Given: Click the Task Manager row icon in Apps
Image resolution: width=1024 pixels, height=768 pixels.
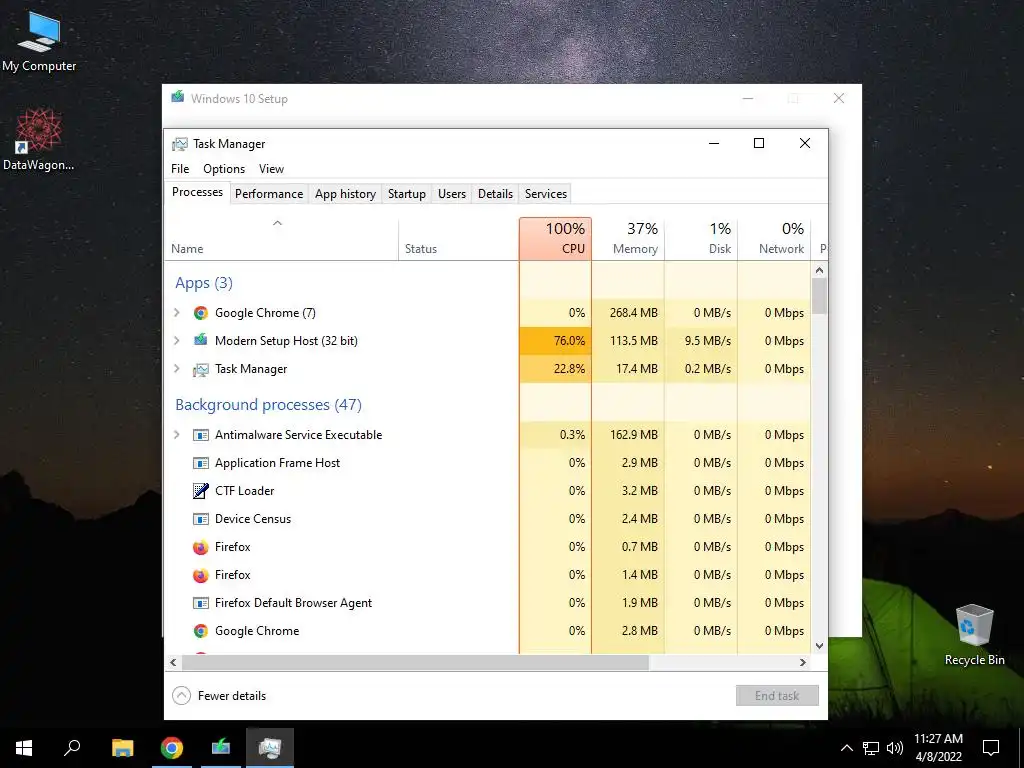Looking at the screenshot, I should [200, 369].
